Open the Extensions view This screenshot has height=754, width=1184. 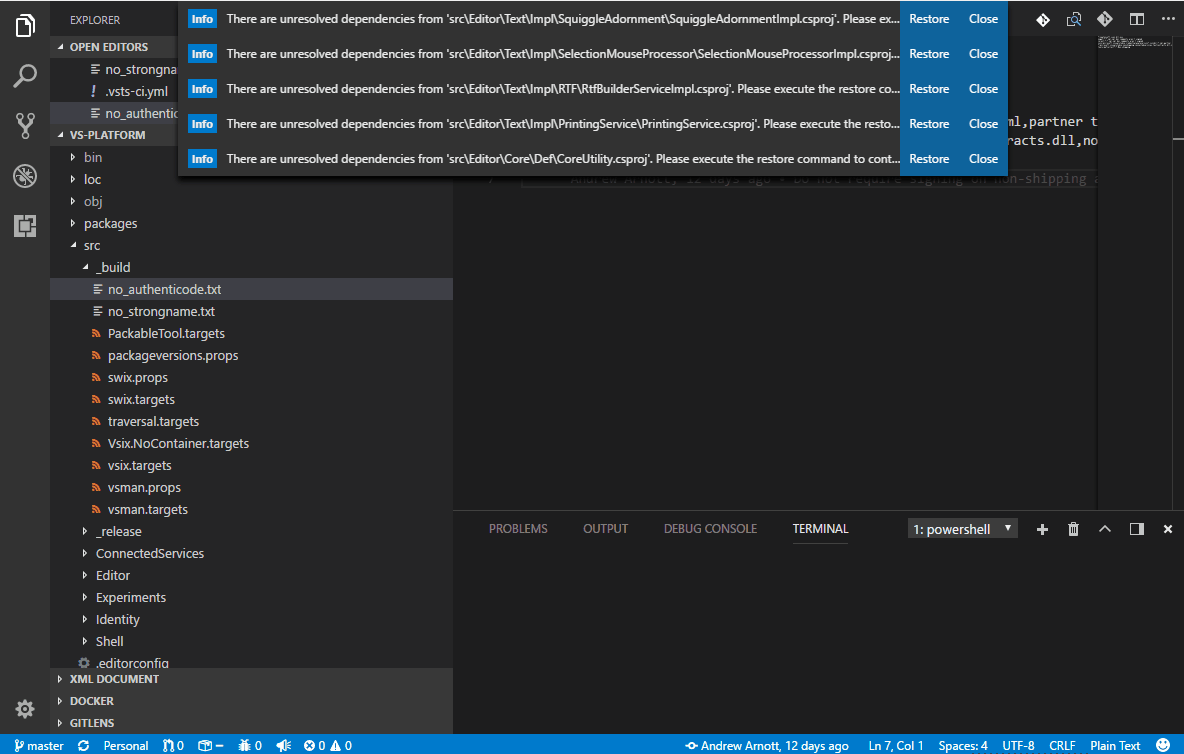coord(25,226)
